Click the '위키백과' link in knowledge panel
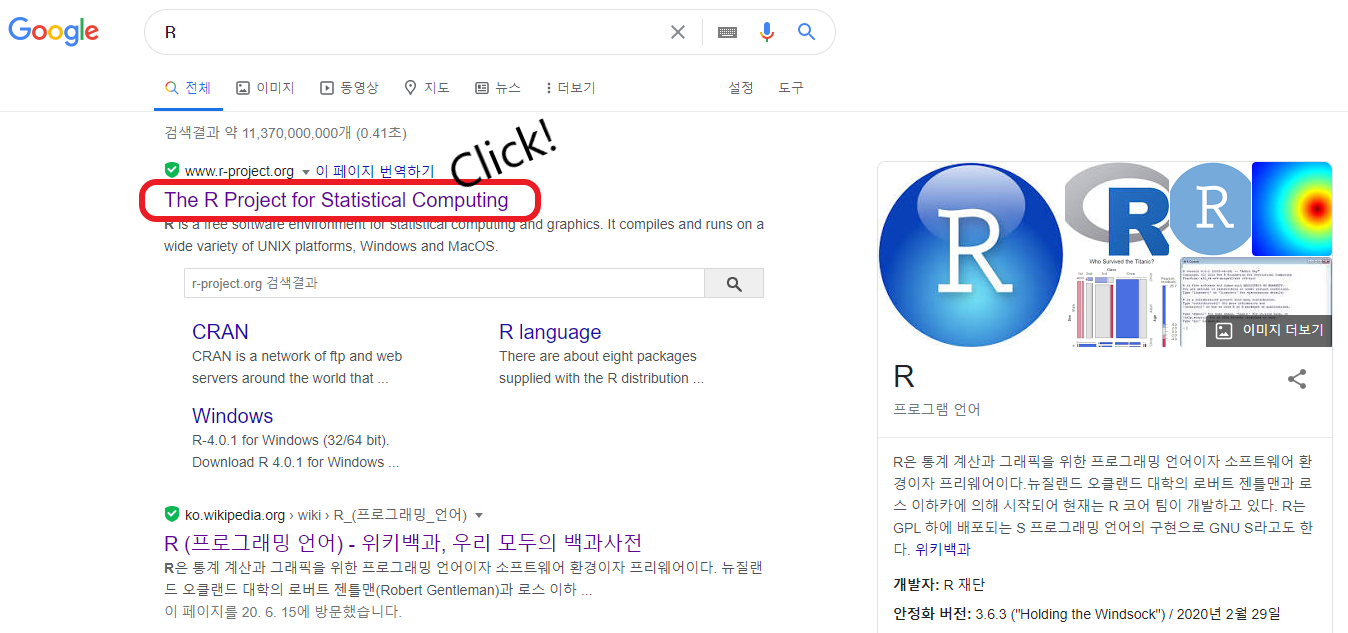Viewport: 1348px width, 633px height. click(943, 549)
